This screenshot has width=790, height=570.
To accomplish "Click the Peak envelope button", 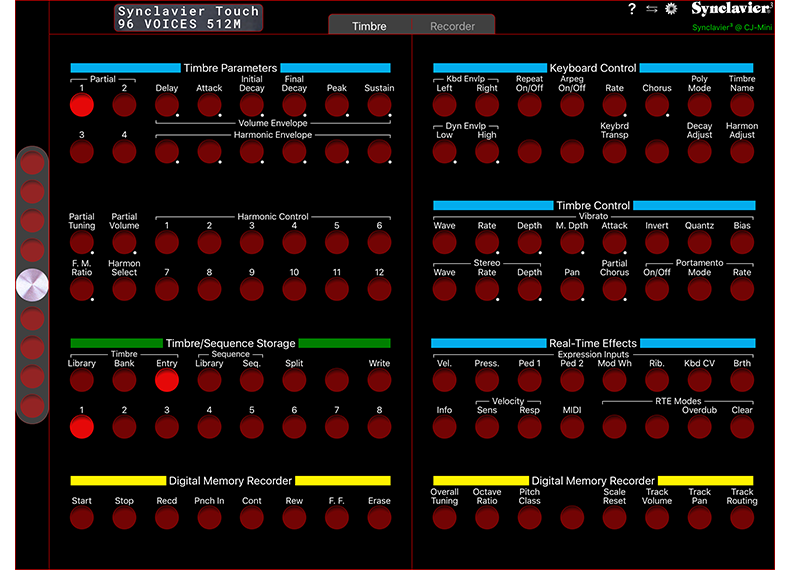I will point(337,105).
